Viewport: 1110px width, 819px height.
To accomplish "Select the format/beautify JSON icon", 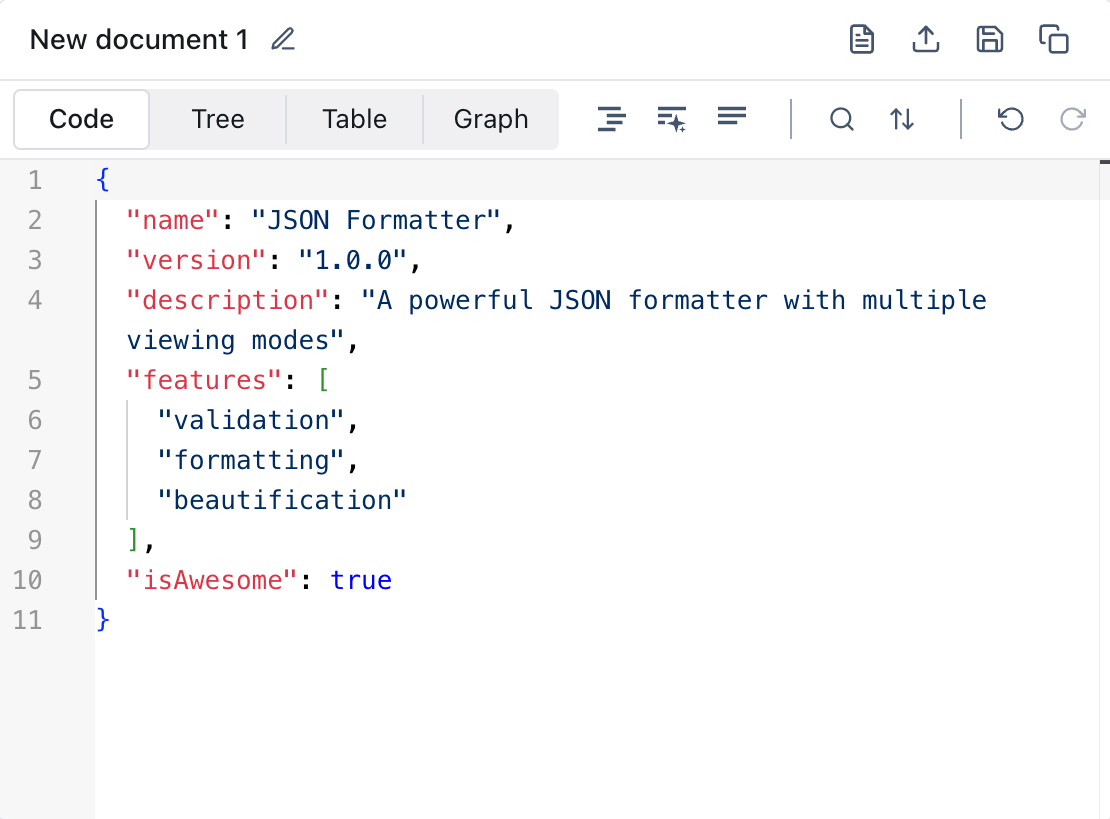I will coord(611,118).
